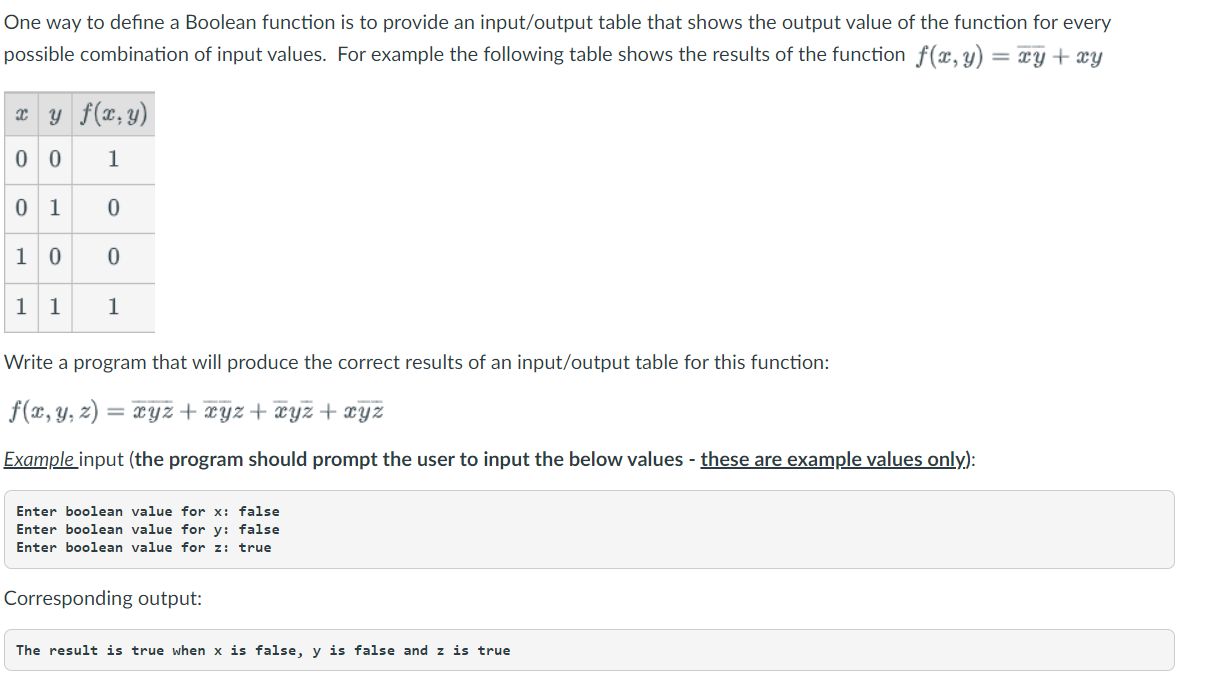Select the output 0 in row 0 1
The width and height of the screenshot is (1209, 680).
pyautogui.click(x=112, y=208)
